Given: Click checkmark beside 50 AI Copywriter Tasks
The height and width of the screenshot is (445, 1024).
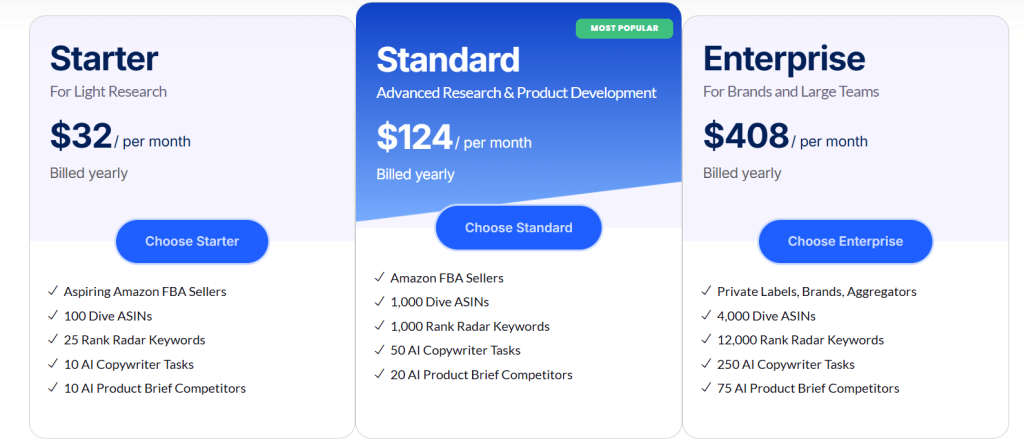Looking at the screenshot, I should pyautogui.click(x=380, y=350).
